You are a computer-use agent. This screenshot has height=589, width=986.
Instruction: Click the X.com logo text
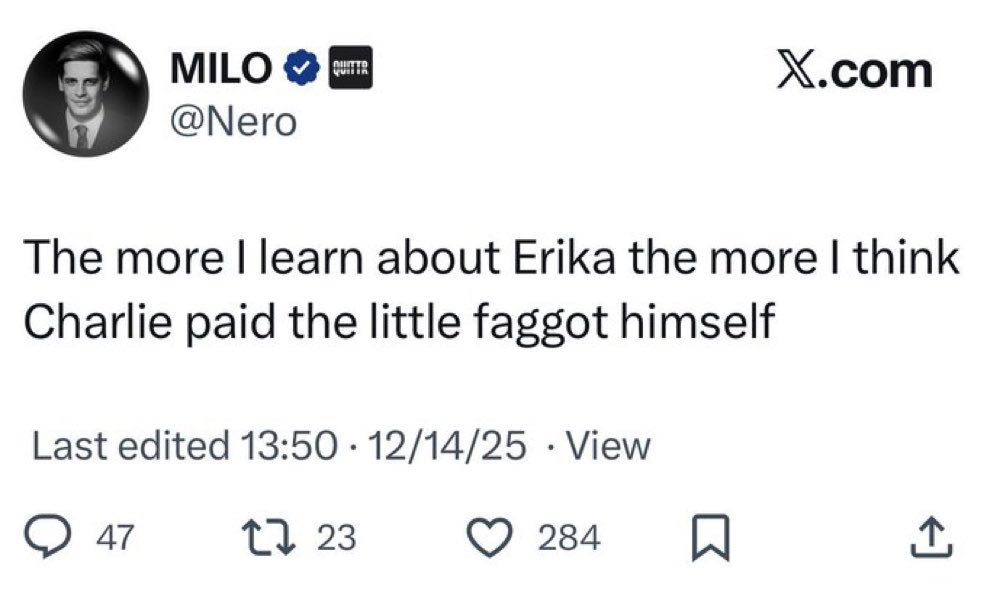point(853,70)
